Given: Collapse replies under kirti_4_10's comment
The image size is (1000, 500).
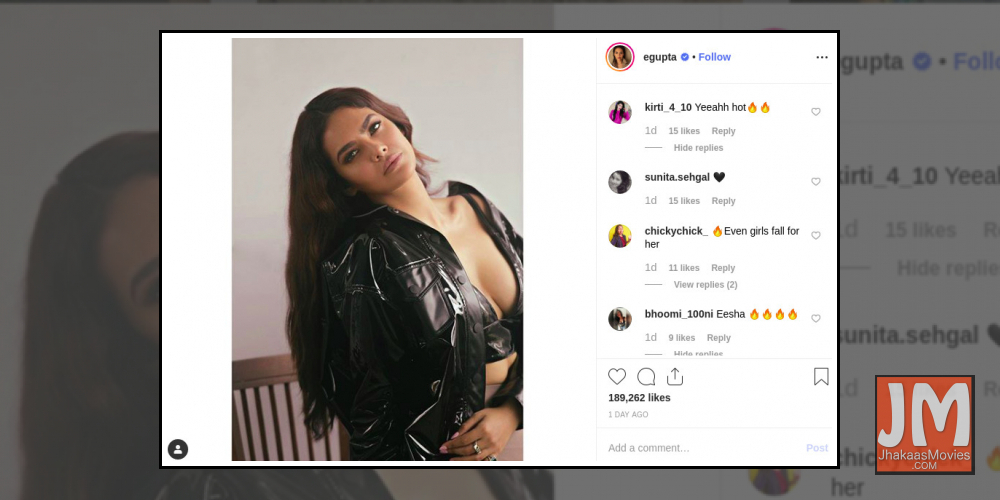Looking at the screenshot, I should [698, 148].
